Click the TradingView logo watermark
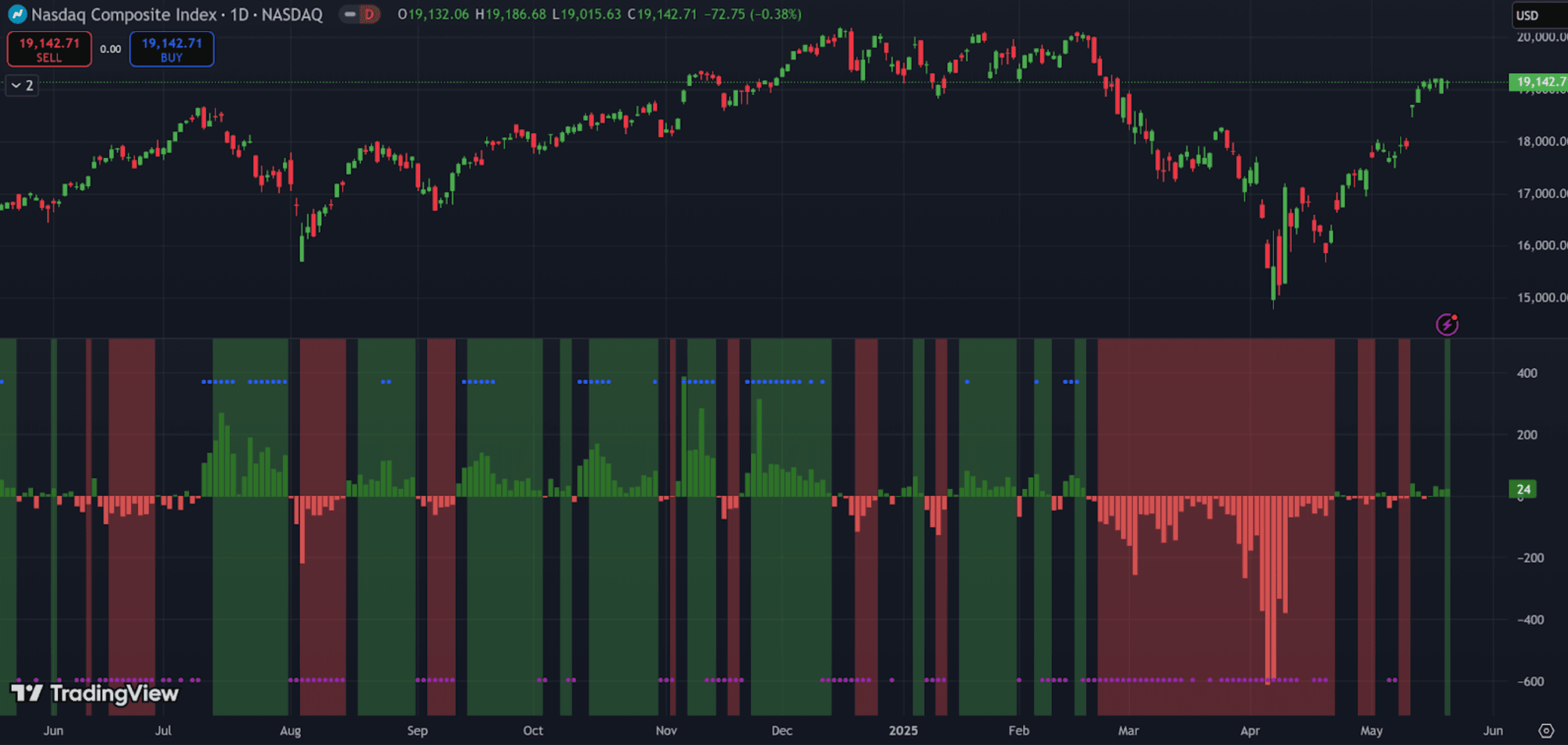Screen dimensions: 1568x745 click(95, 693)
